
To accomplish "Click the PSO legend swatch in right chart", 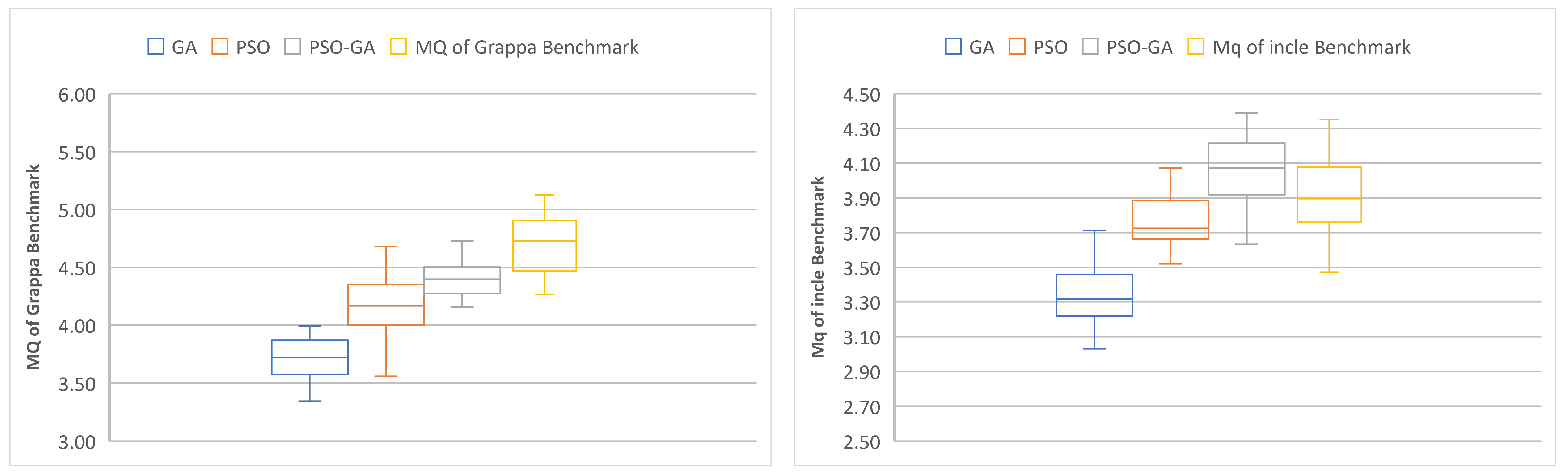I will click(x=1017, y=47).
